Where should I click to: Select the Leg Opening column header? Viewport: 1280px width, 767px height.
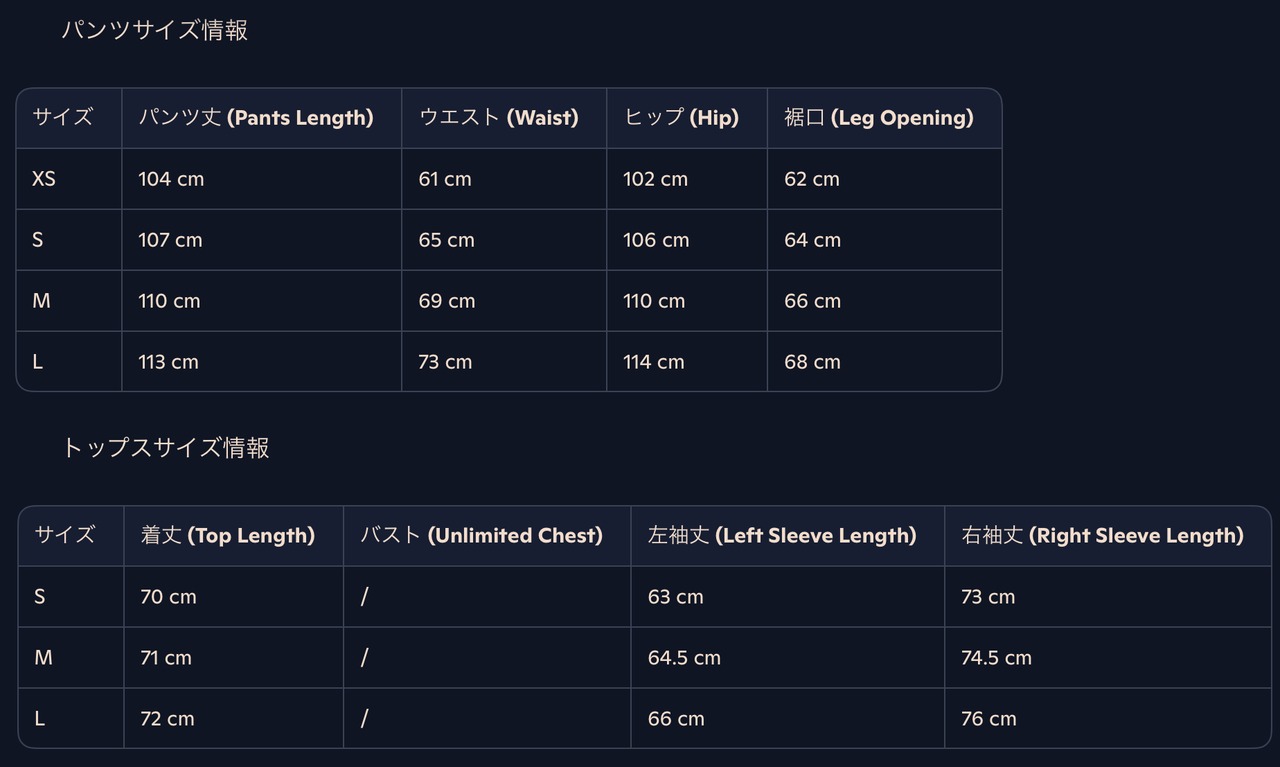pos(878,118)
